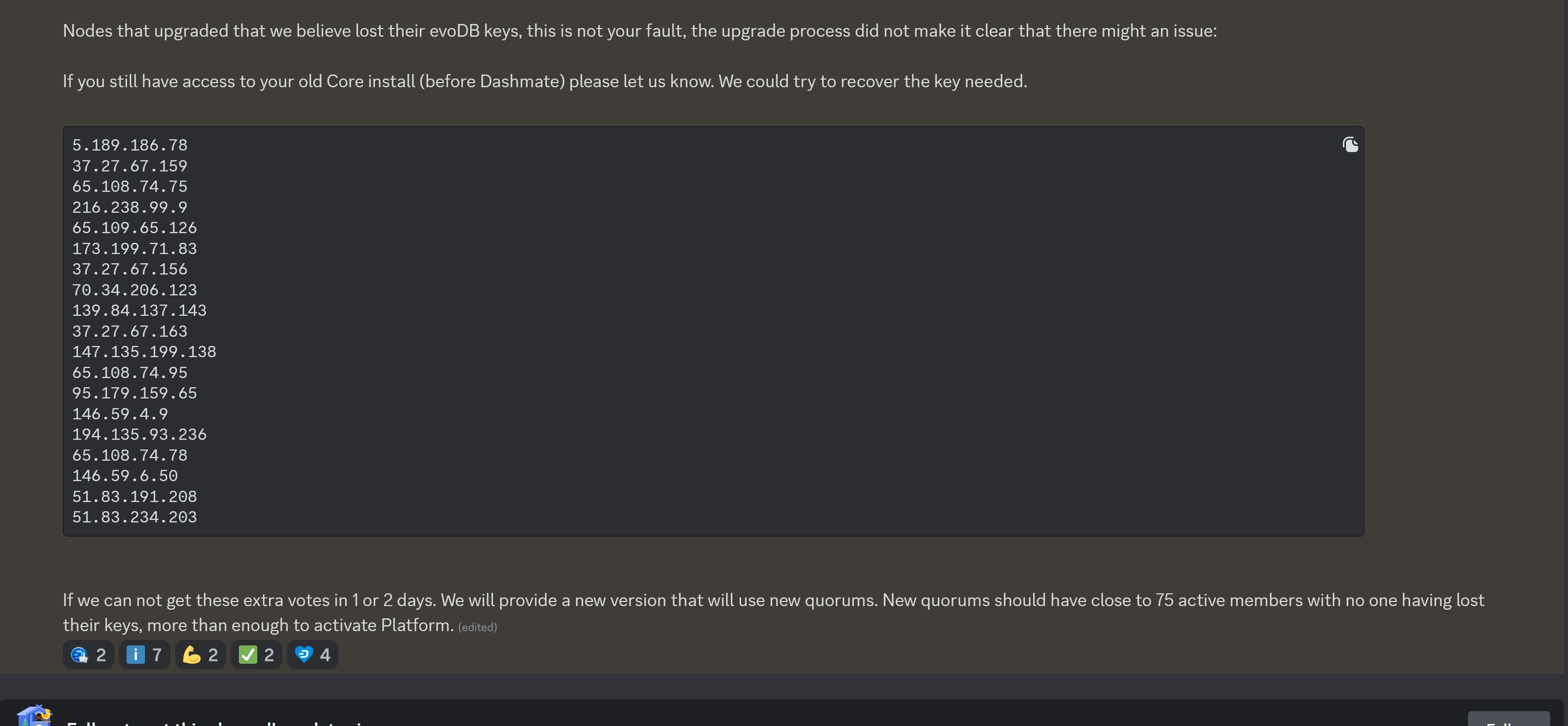Viewport: 1568px width, 726px height.
Task: Click the 'extra votes' message paragraph
Action: (x=773, y=613)
